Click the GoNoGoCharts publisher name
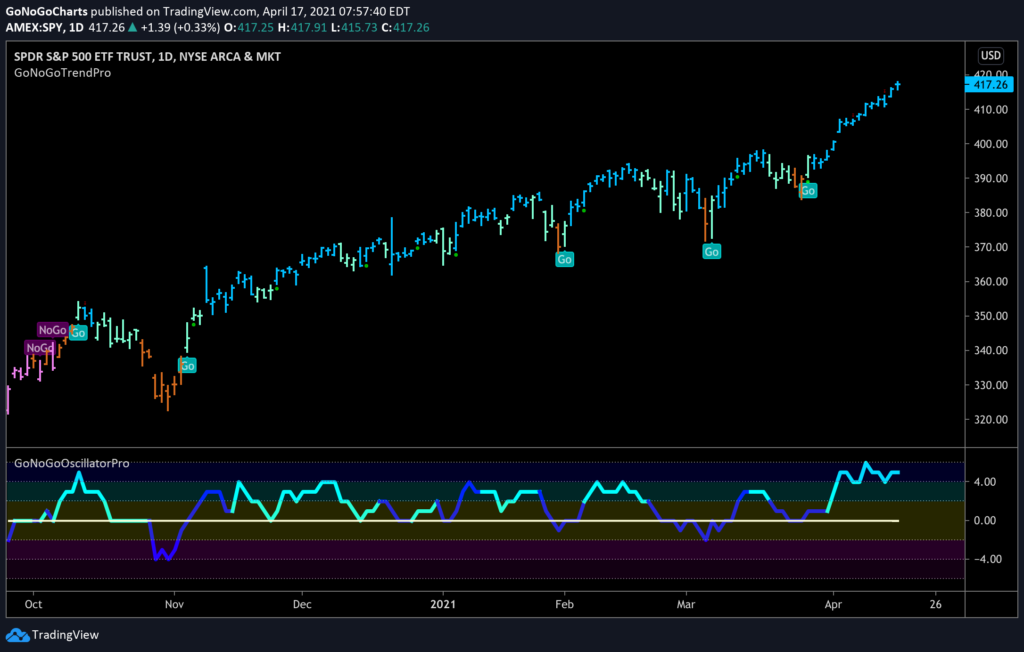Image resolution: width=1024 pixels, height=652 pixels. point(46,11)
